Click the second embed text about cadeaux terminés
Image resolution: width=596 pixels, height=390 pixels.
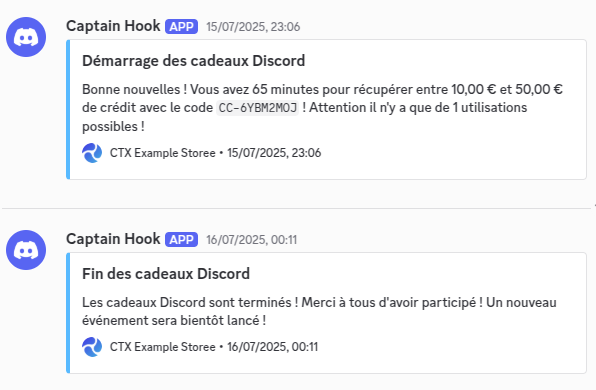pyautogui.click(x=319, y=311)
